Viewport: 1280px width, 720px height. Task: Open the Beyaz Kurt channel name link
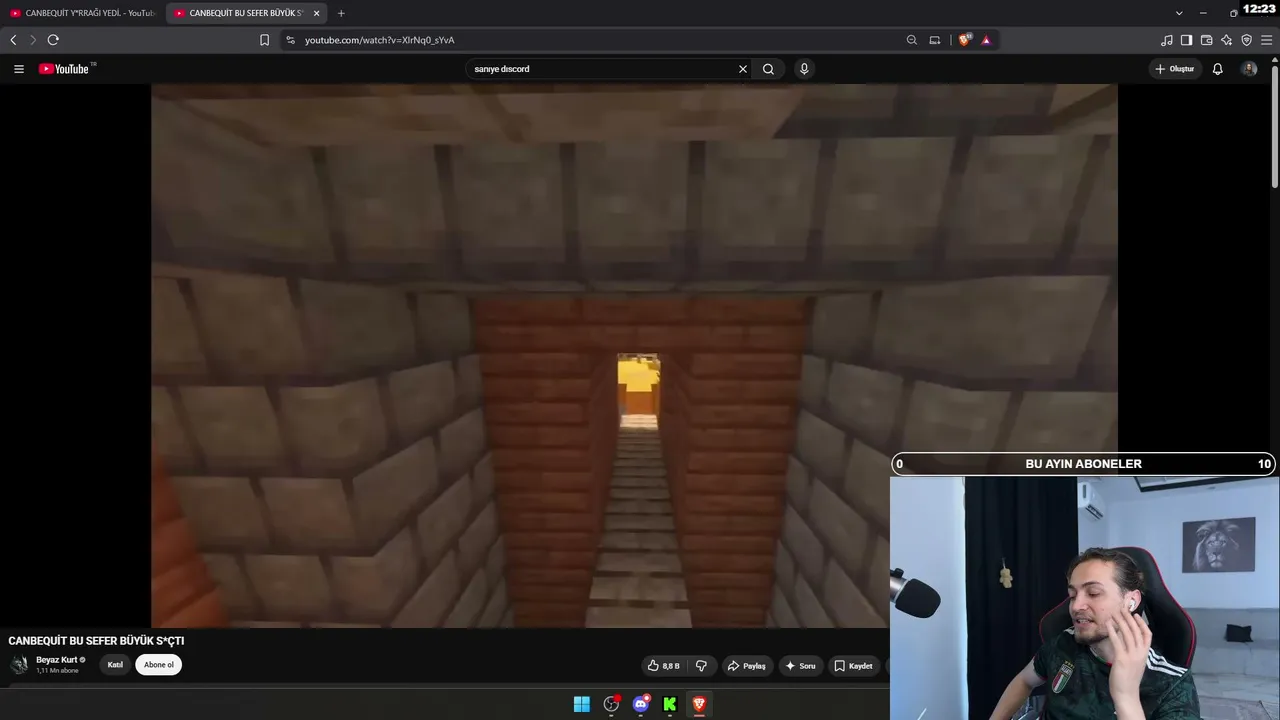(x=57, y=660)
